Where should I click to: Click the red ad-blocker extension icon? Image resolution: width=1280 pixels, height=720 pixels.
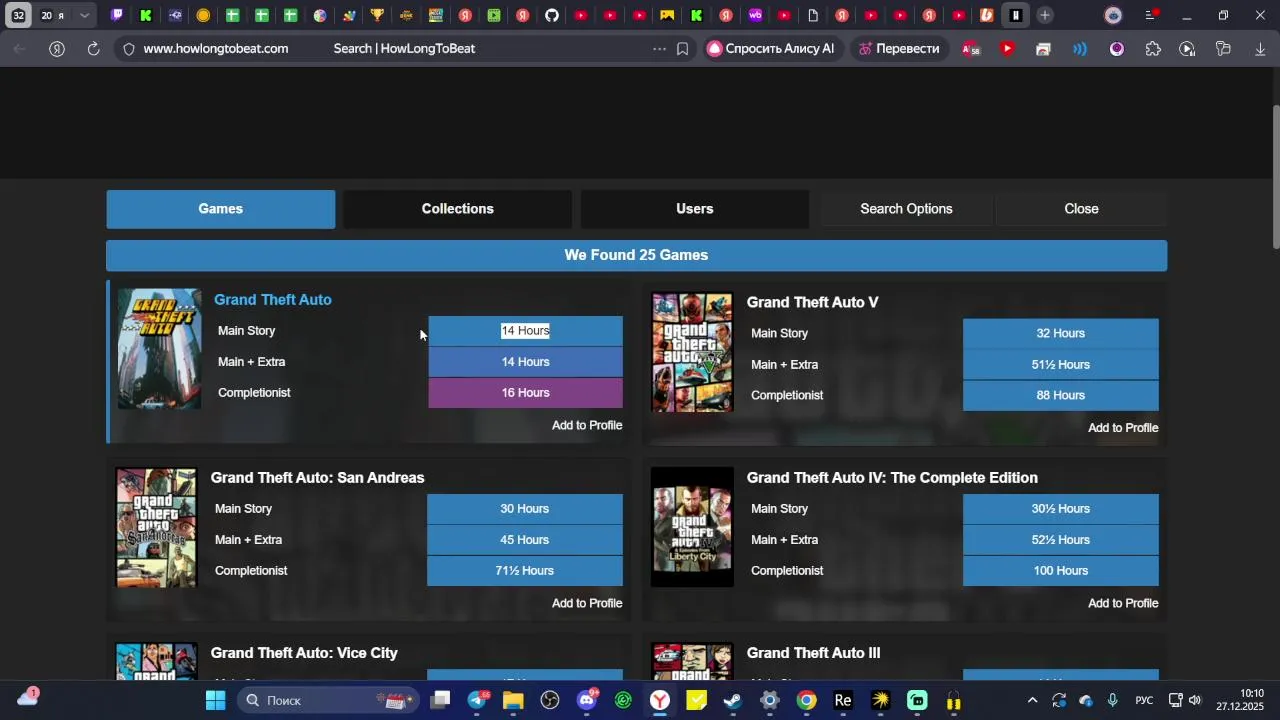click(971, 48)
